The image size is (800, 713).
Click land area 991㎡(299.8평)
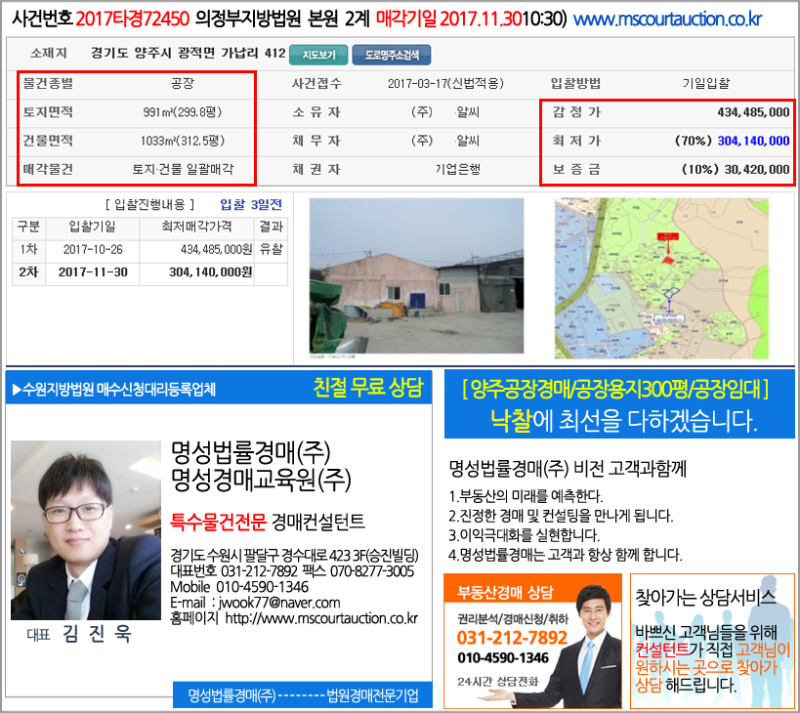182,112
